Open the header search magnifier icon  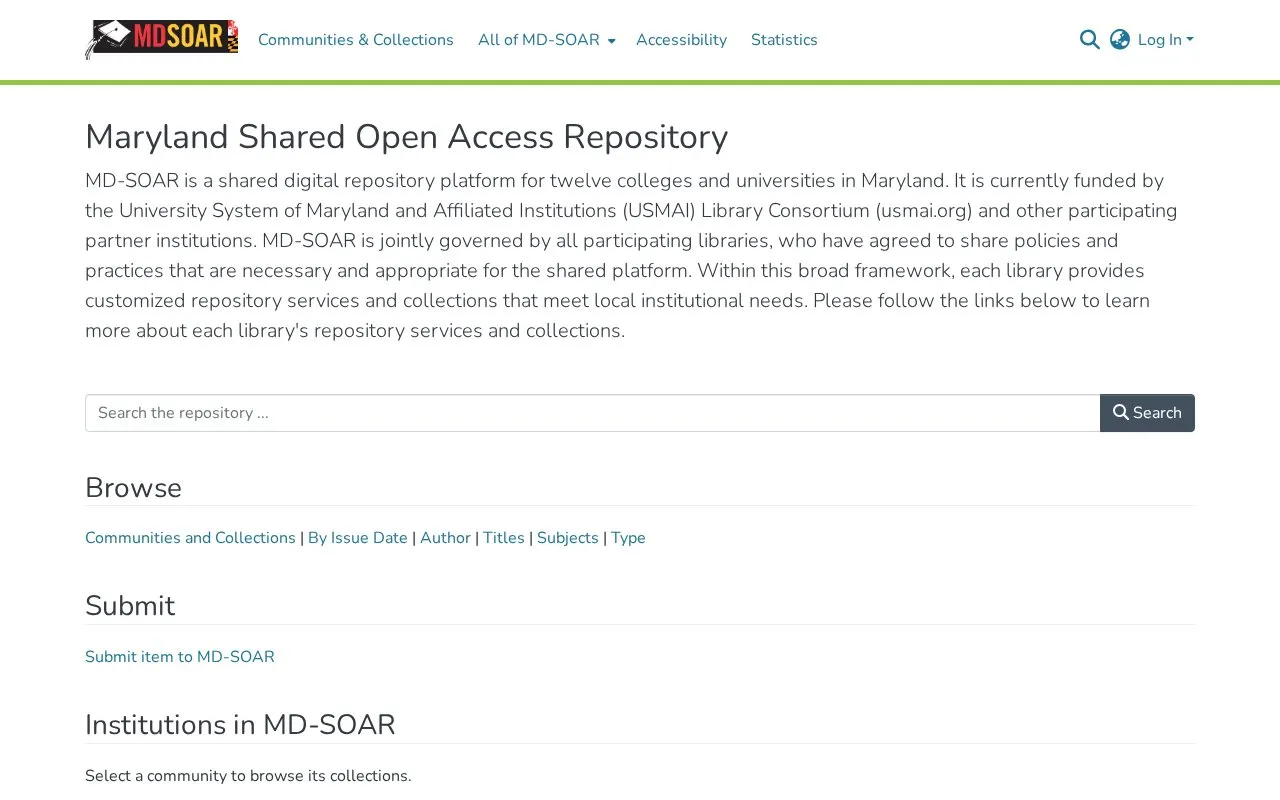(x=1090, y=40)
